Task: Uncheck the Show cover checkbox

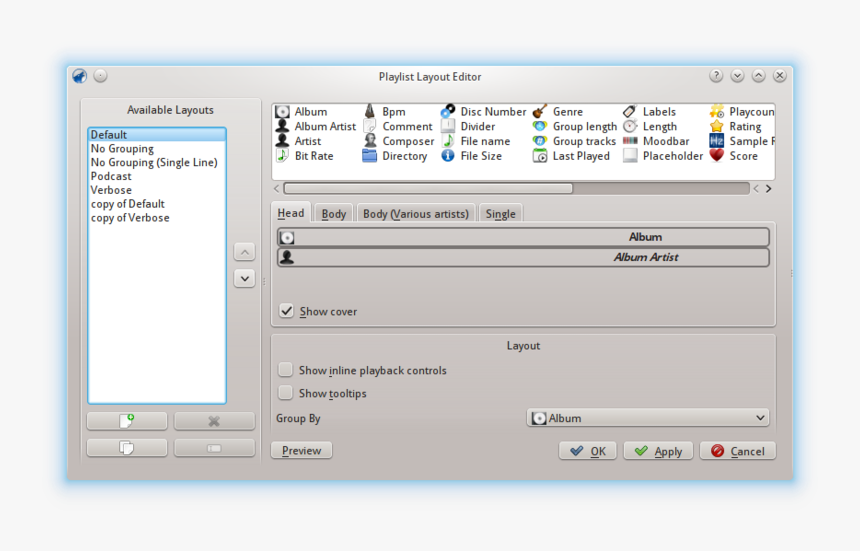Action: pyautogui.click(x=287, y=311)
